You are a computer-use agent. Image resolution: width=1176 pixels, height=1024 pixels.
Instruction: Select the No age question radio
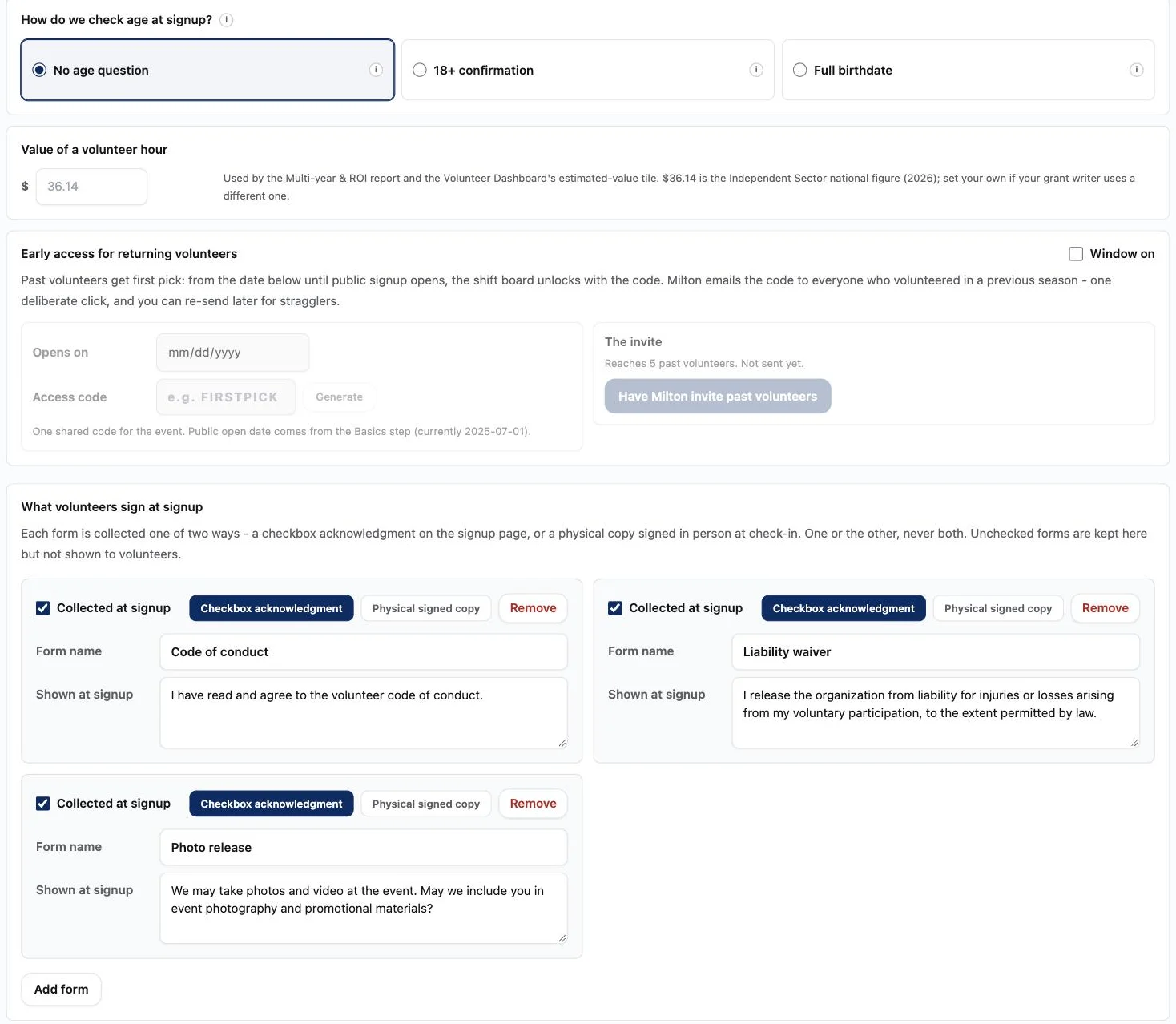pos(39,70)
